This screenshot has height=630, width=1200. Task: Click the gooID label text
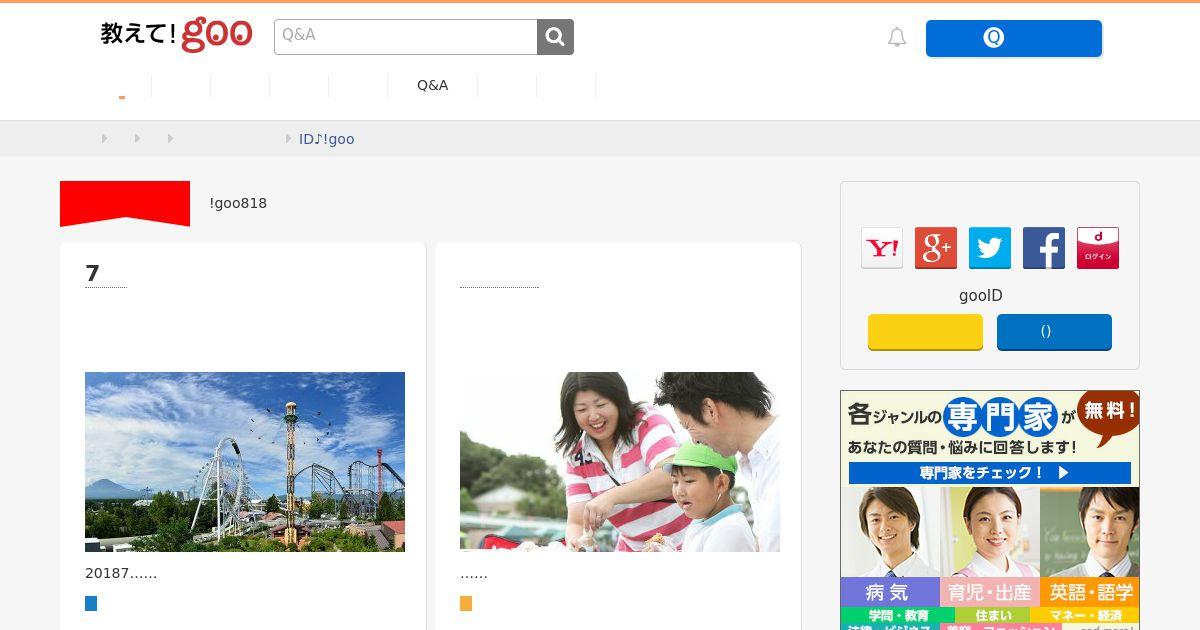(980, 296)
